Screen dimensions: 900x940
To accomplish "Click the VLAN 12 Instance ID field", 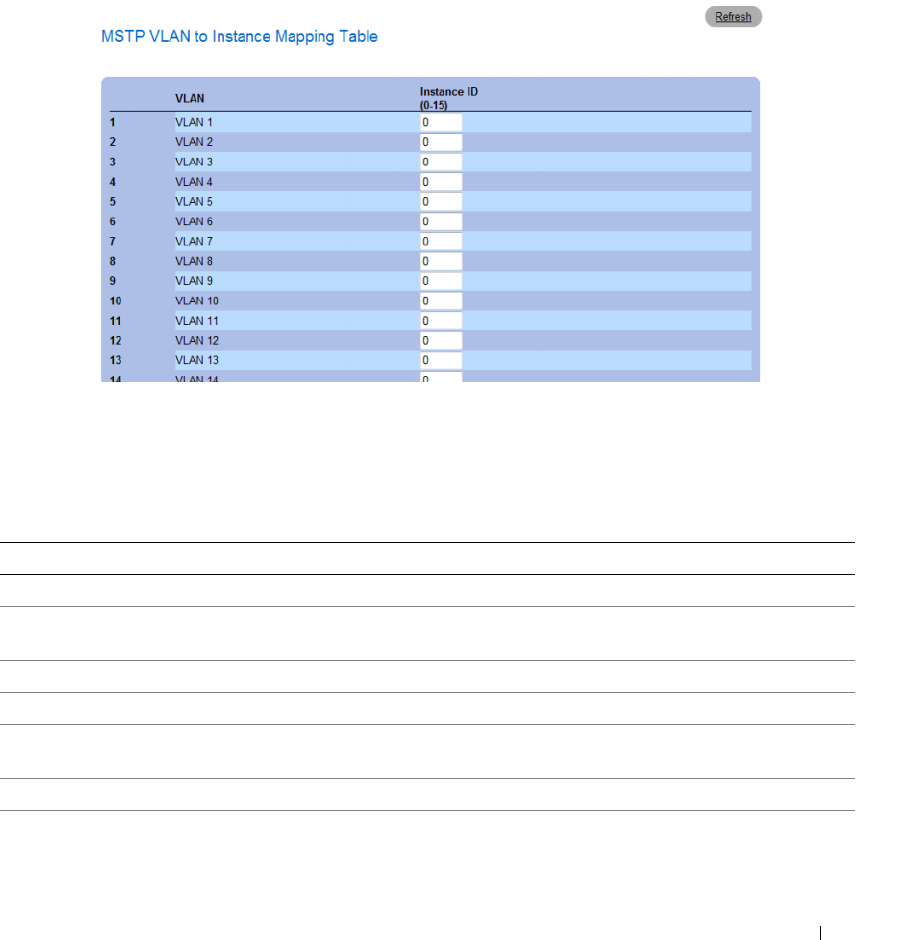I will [x=441, y=341].
